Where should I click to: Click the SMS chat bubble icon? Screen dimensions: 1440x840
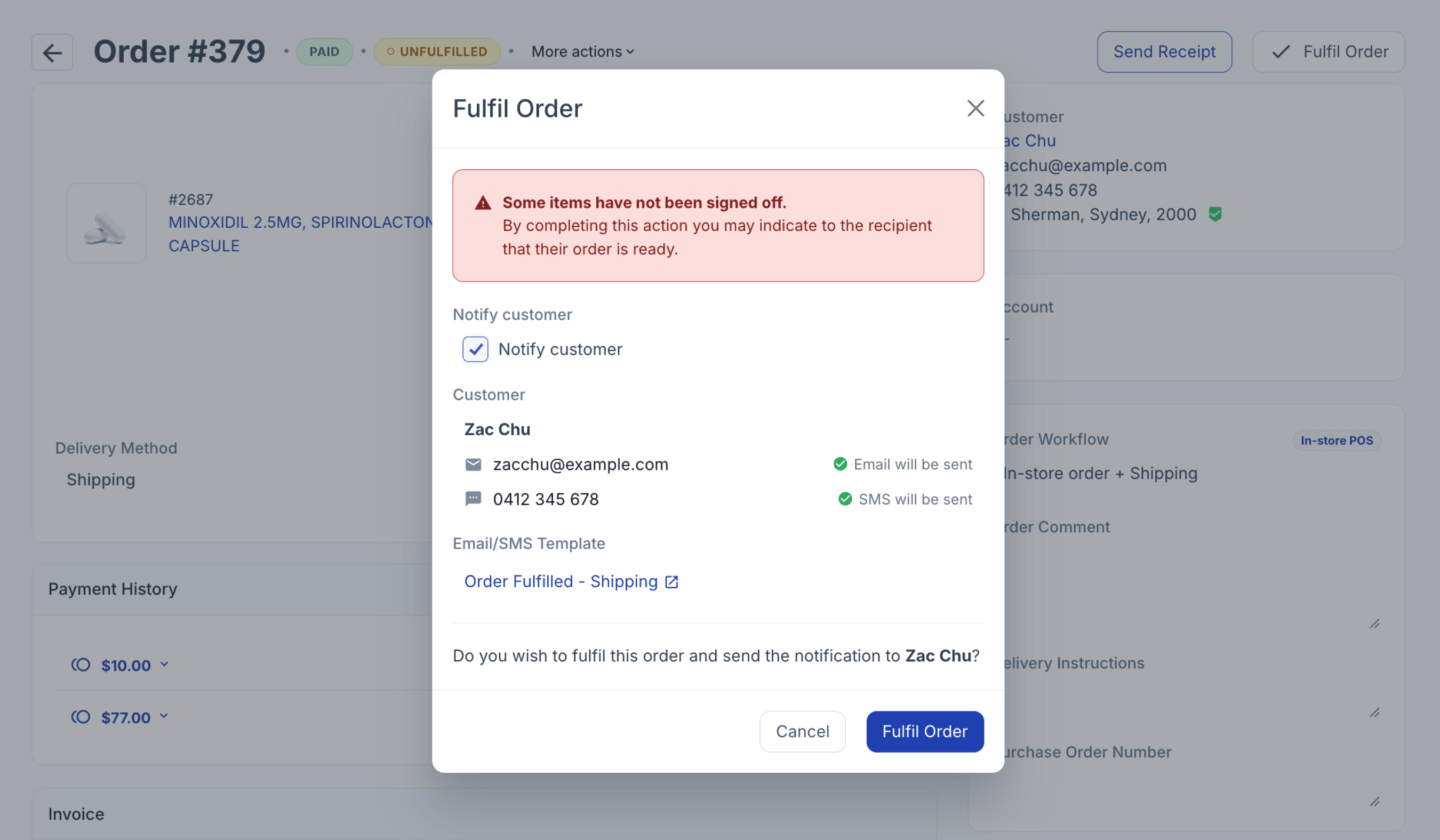473,499
